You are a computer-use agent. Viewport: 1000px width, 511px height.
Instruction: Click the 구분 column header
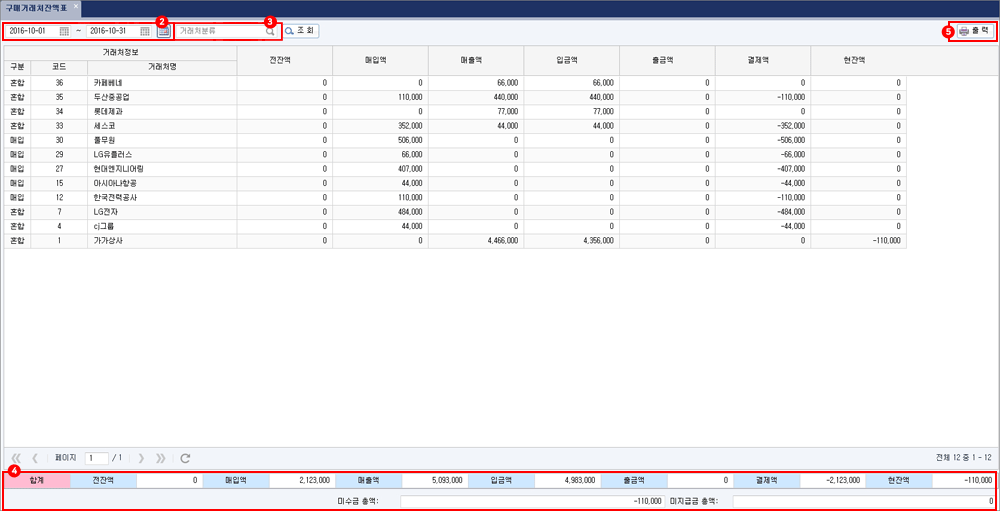[x=17, y=67]
